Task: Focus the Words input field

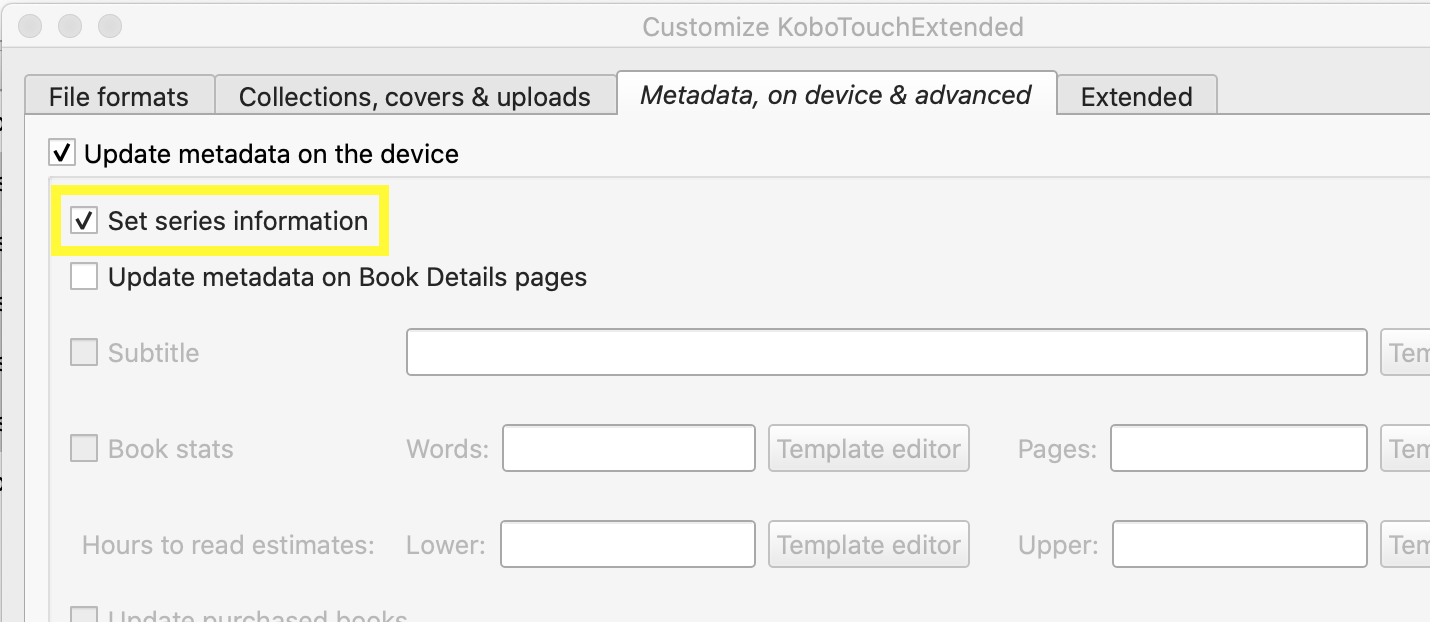Action: pyautogui.click(x=628, y=449)
